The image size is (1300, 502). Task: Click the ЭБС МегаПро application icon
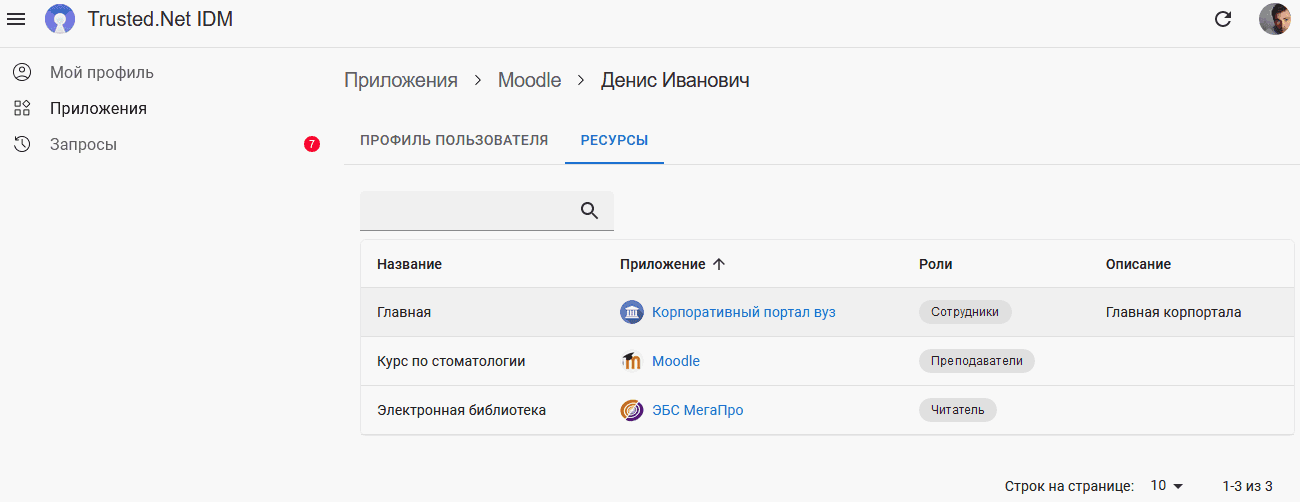pos(631,410)
